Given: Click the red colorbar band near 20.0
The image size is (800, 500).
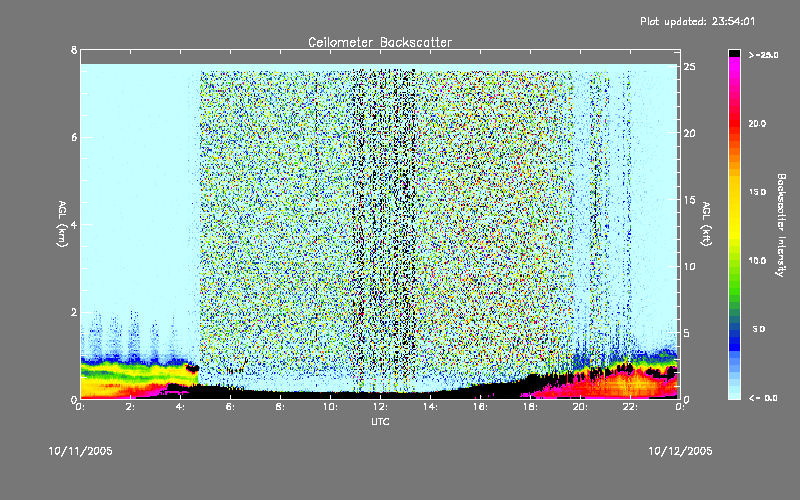Looking at the screenshot, I should 734,124.
